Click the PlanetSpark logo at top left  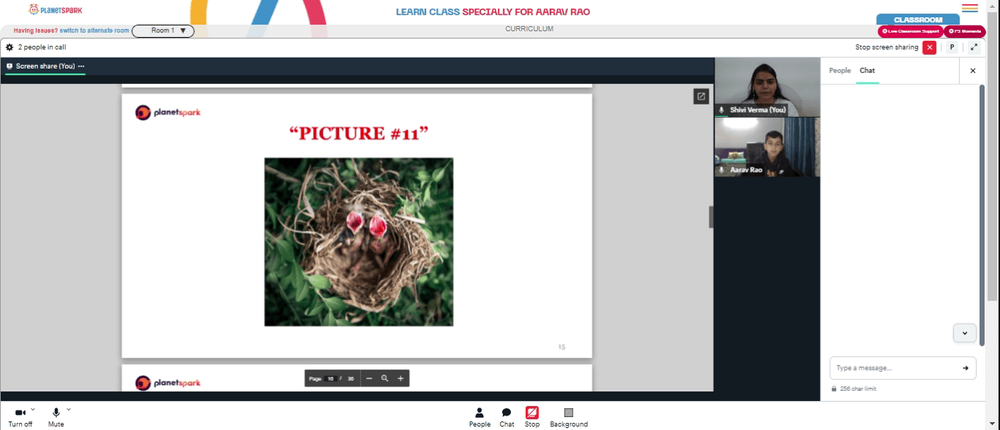55,10
